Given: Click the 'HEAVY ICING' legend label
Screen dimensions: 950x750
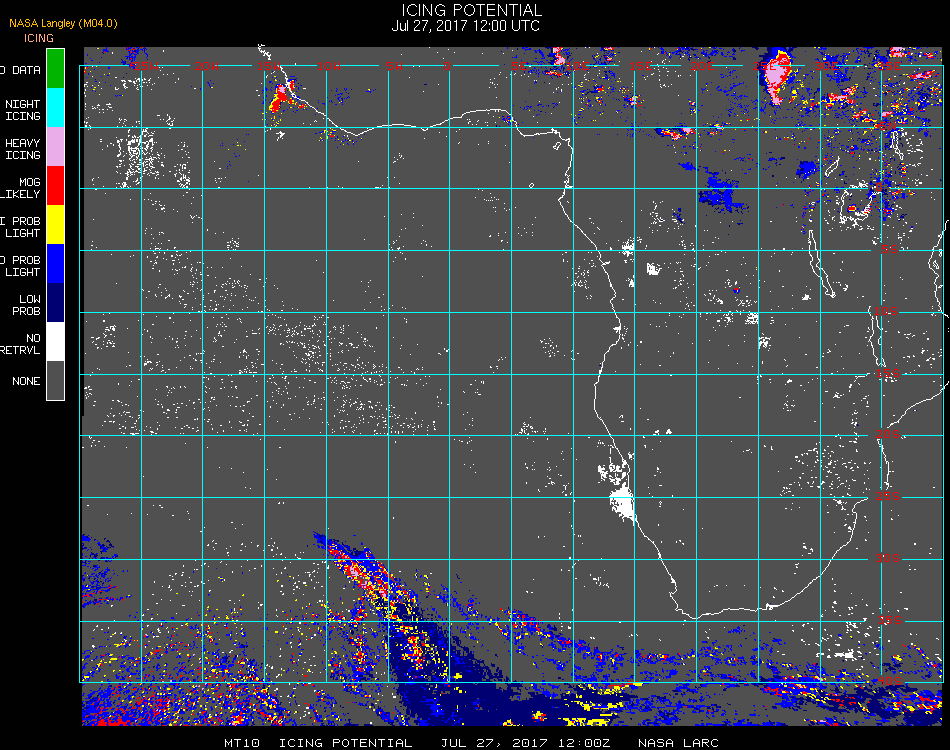Looking at the screenshot, I should [x=22, y=149].
